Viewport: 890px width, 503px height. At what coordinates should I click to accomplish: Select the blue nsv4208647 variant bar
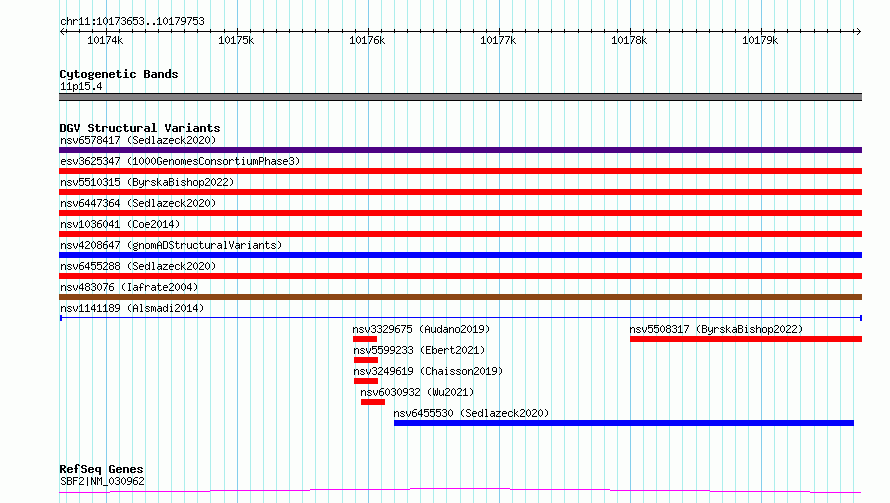tap(460, 255)
